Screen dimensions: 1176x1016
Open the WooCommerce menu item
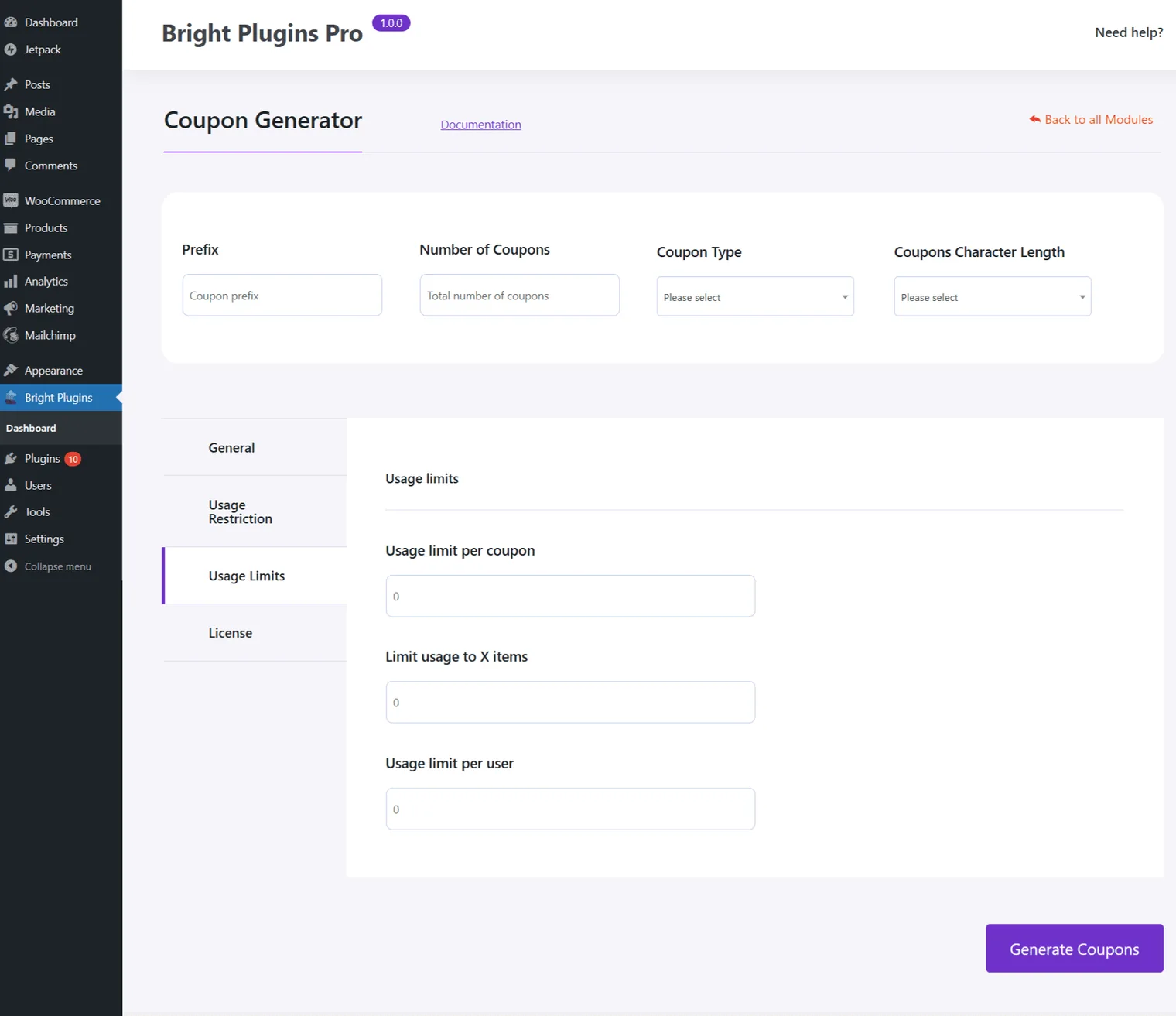coord(61,200)
